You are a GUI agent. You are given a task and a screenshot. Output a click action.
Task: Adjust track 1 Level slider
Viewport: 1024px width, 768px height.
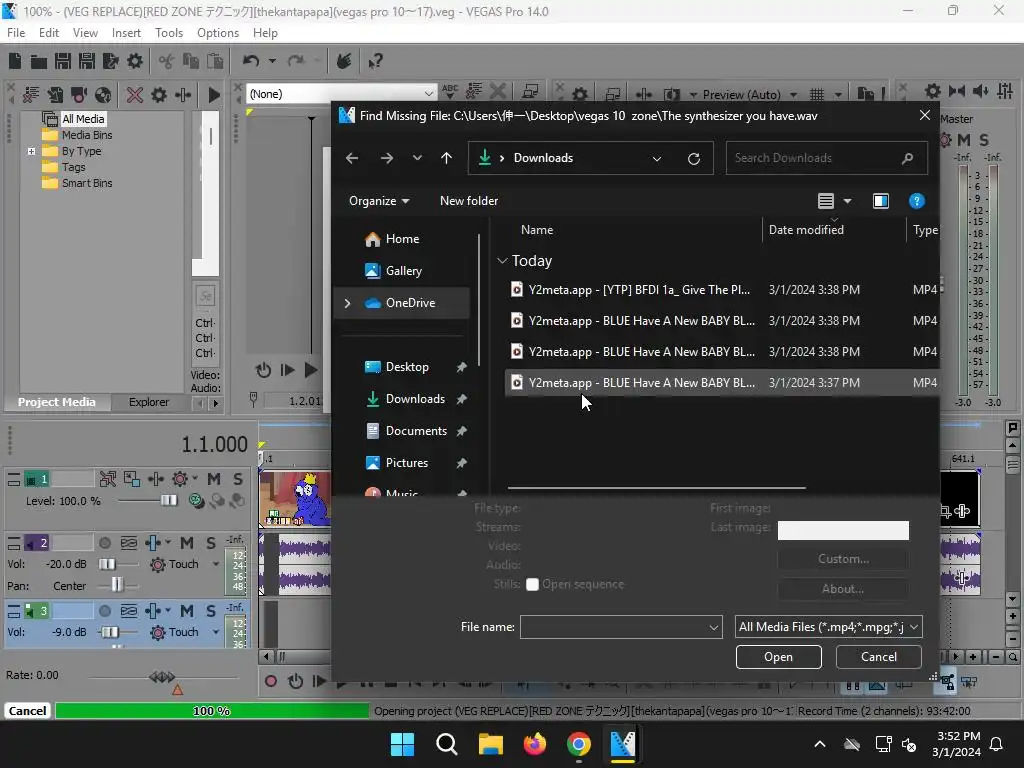click(168, 501)
